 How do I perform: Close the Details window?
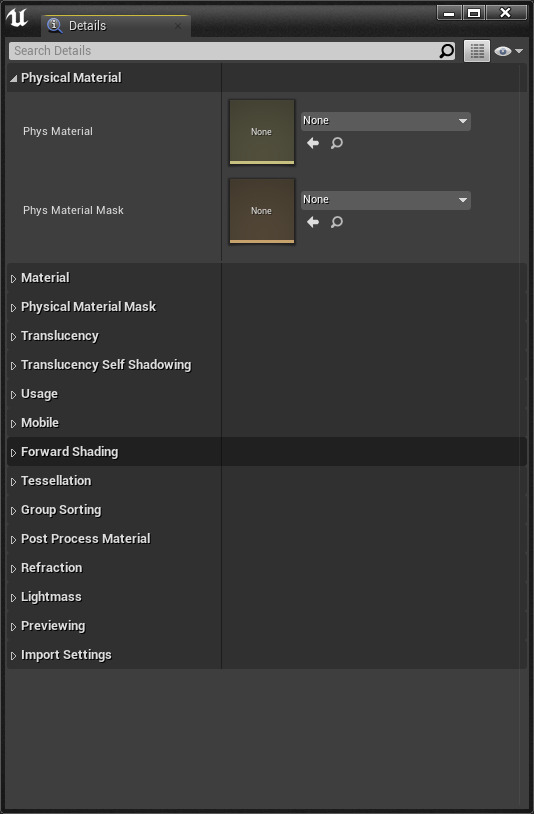coord(506,12)
